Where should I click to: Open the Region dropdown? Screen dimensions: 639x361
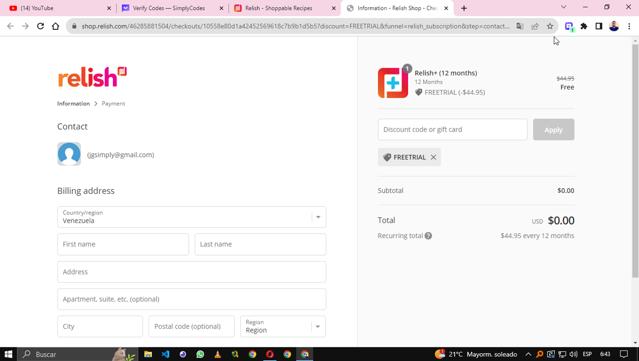coord(283,326)
